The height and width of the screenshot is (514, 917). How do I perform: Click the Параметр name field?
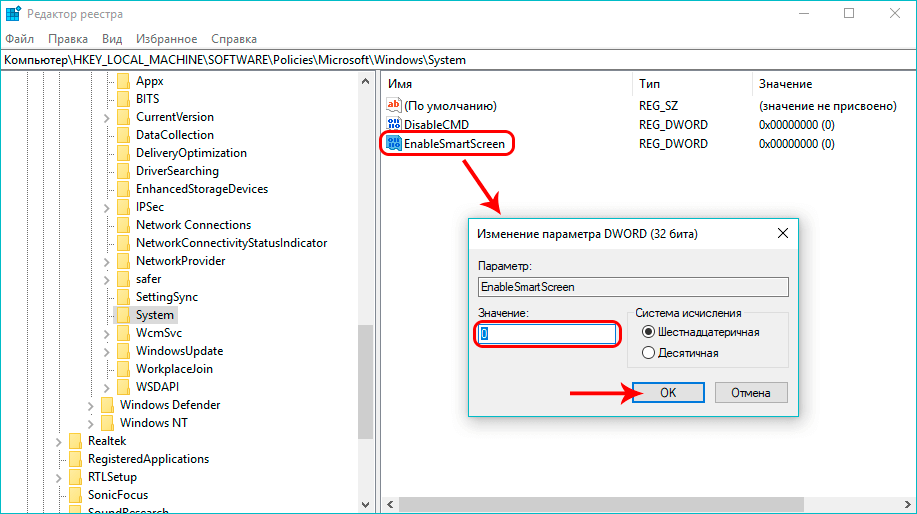[x=633, y=287]
